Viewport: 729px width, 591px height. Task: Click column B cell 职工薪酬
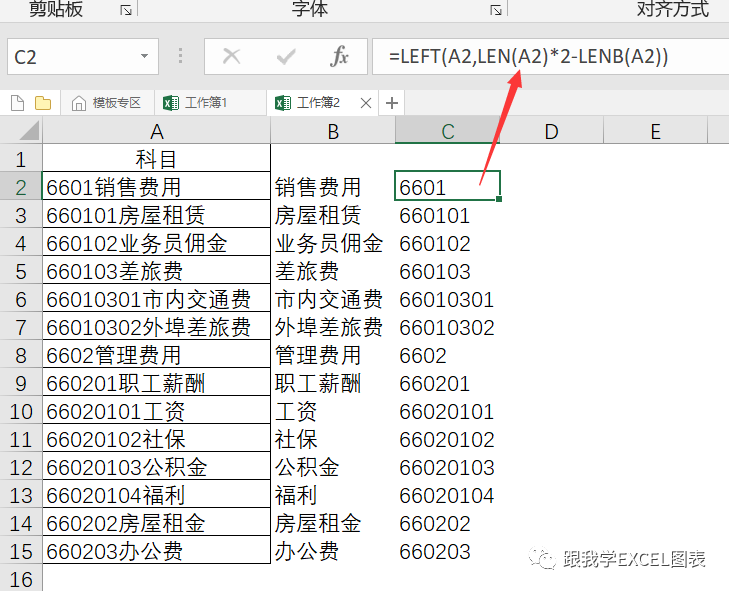[333, 382]
